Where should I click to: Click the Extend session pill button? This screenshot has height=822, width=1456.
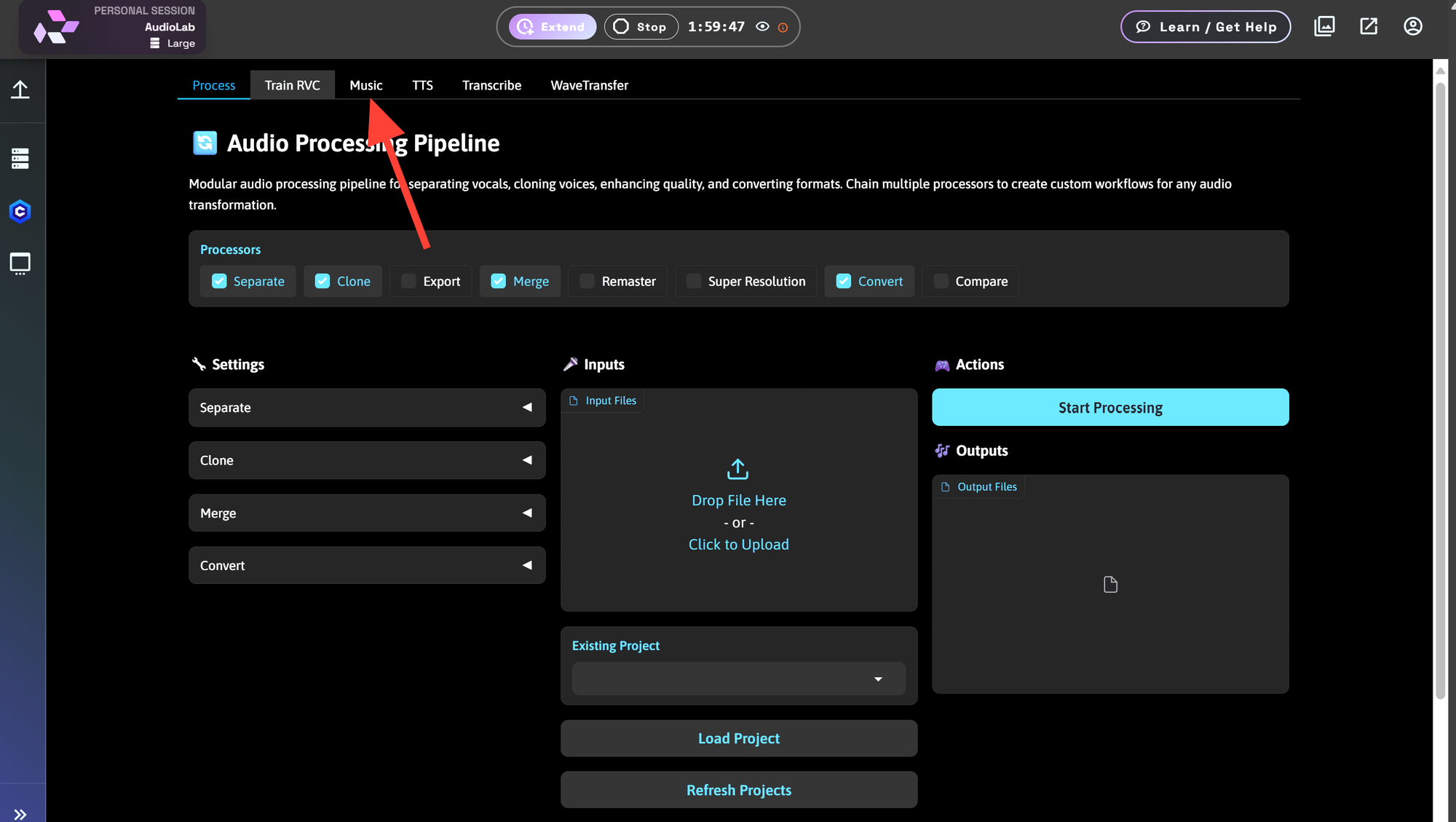(x=552, y=26)
